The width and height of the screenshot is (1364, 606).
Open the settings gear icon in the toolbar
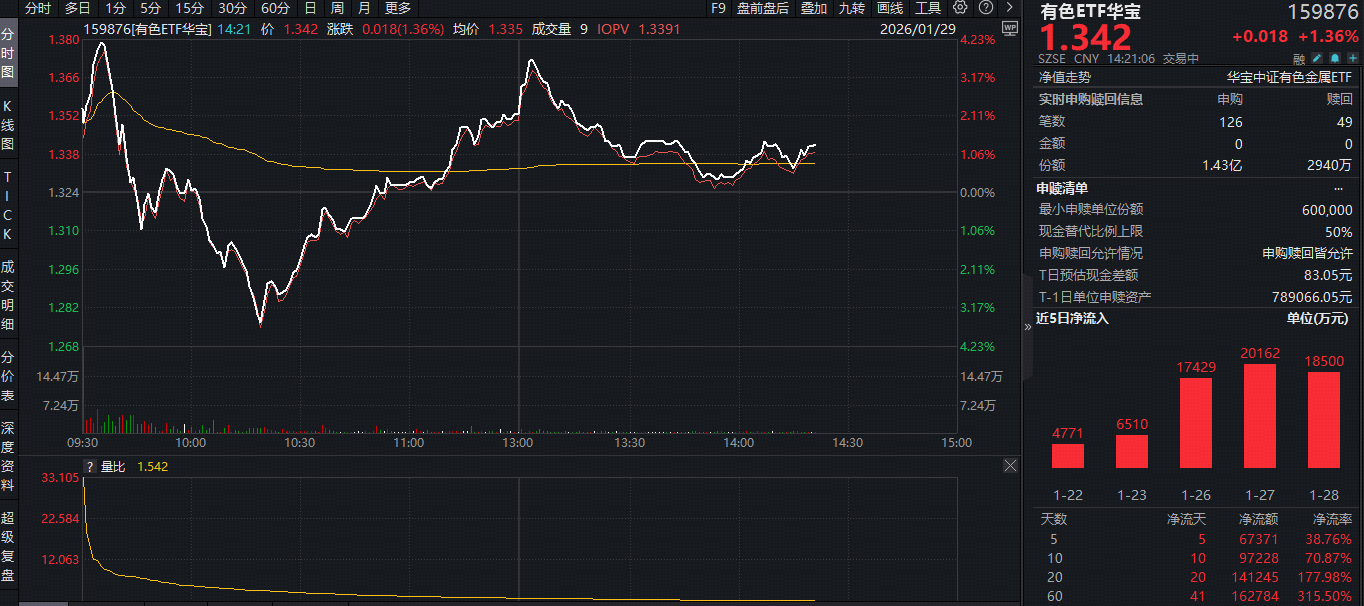[x=960, y=9]
